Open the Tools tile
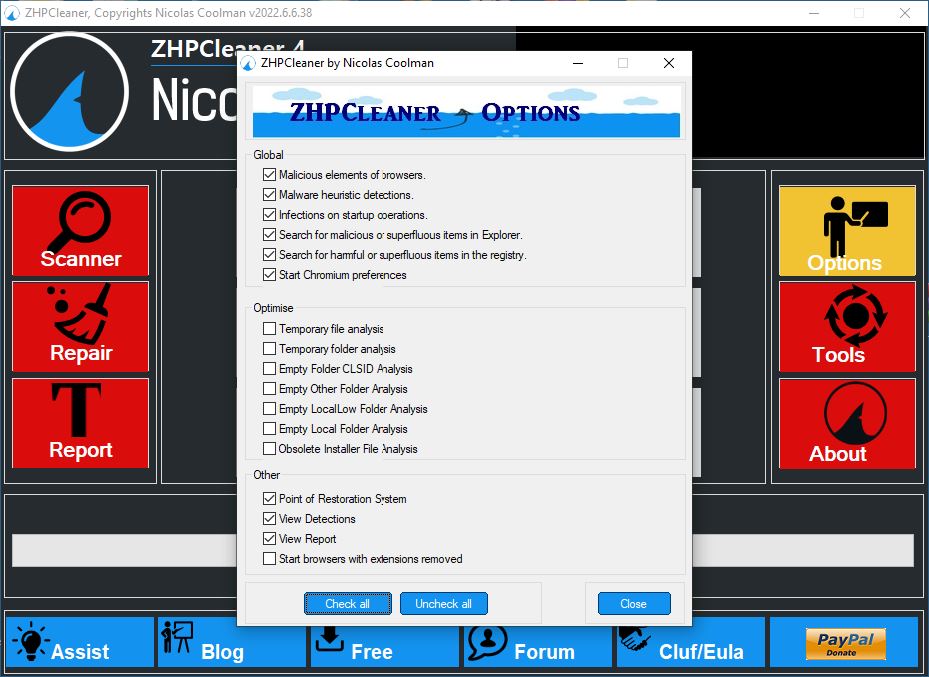 pos(847,327)
